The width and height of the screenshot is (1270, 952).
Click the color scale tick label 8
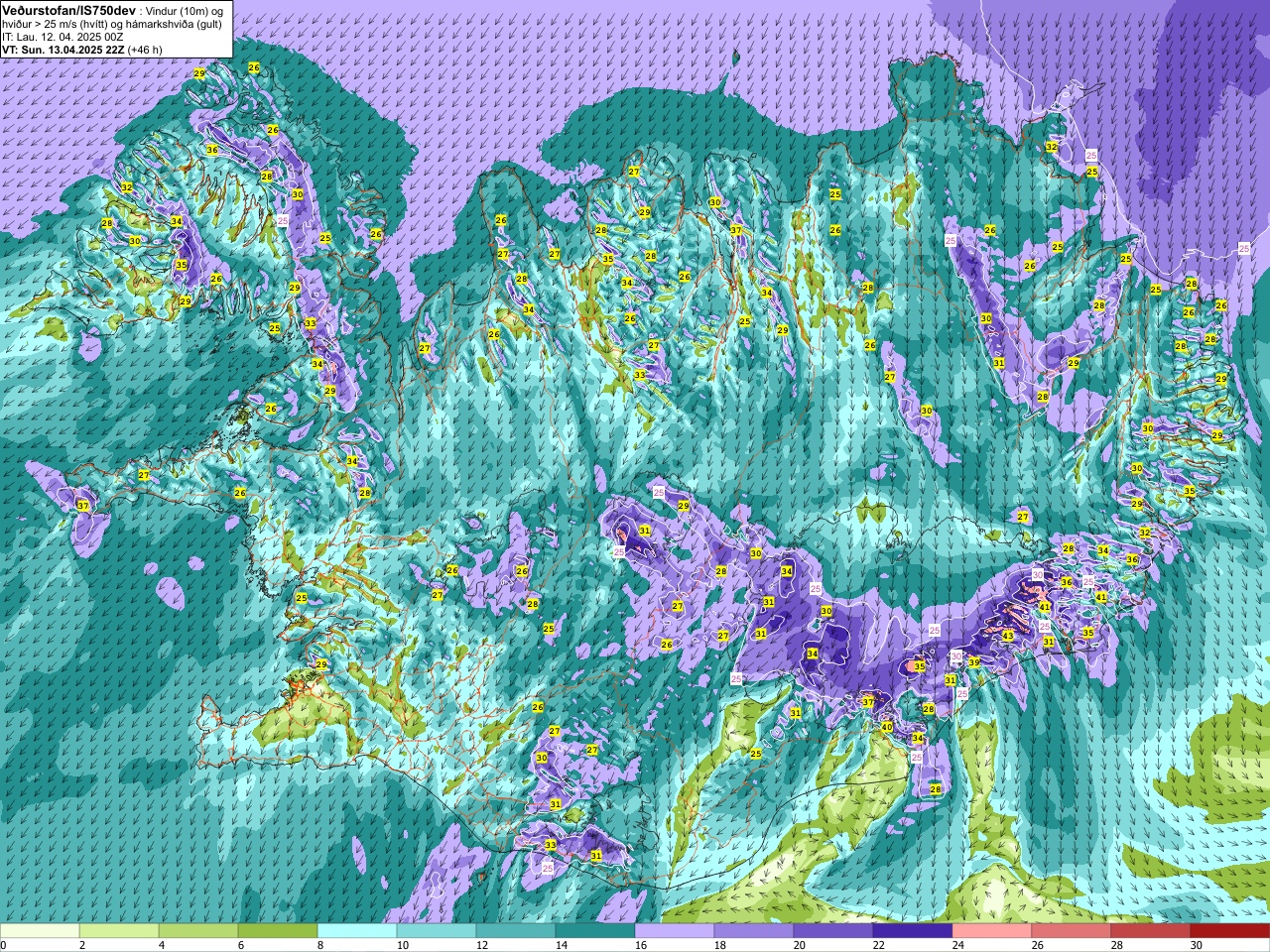(320, 945)
